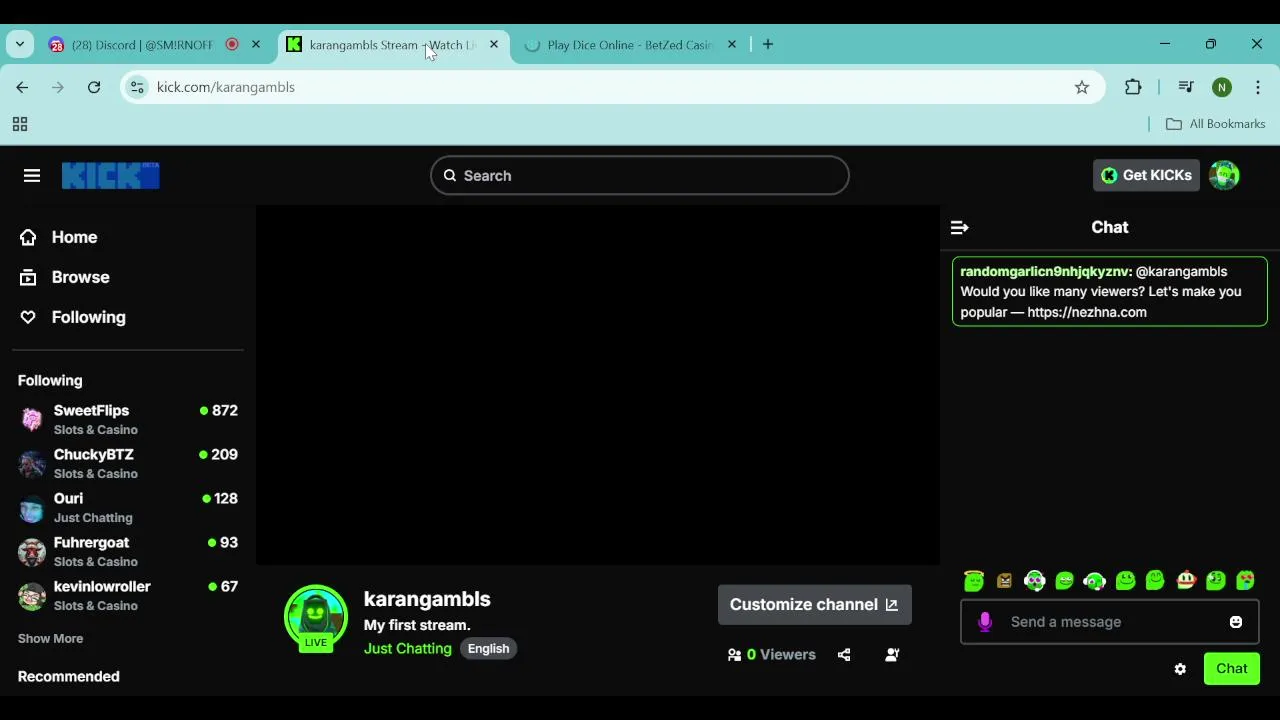
Task: Click Get KICKs button
Action: [1146, 175]
